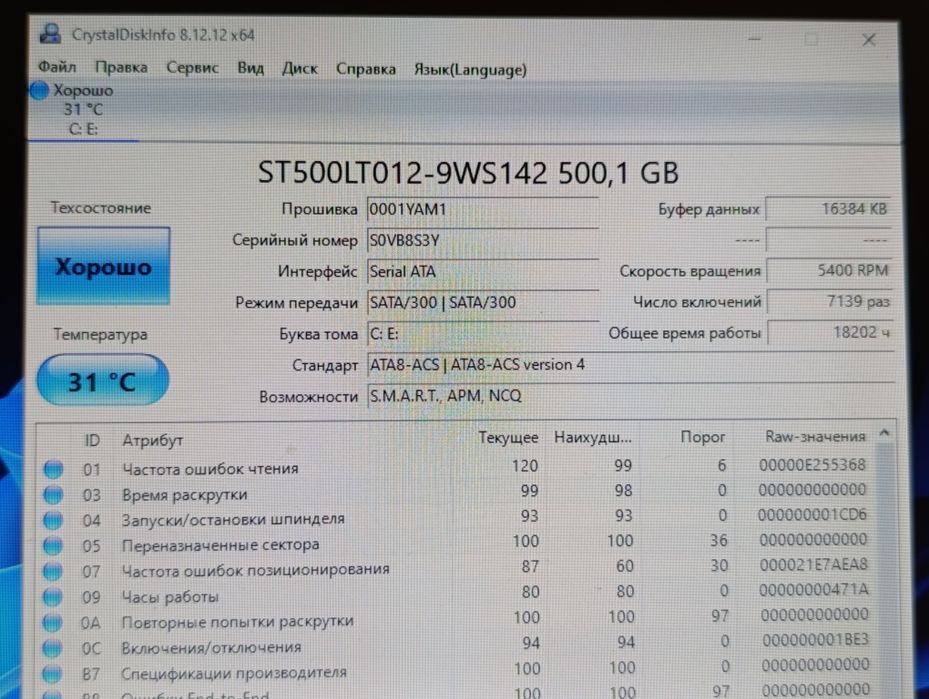
Task: Click status icon for 04 Запуски/остановки шпинделя
Action: 53,520
